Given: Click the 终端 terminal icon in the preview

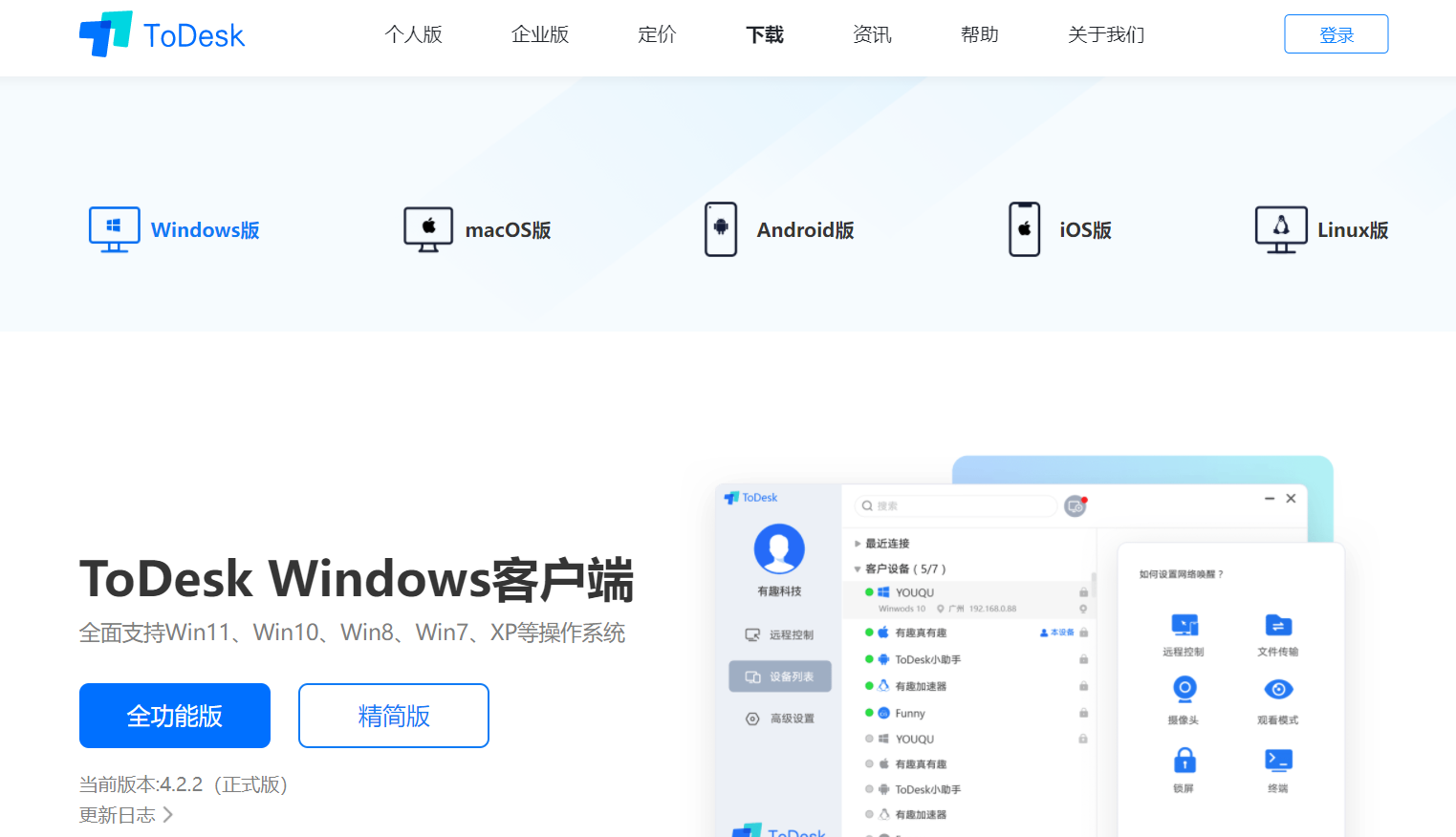Looking at the screenshot, I should point(1278,760).
